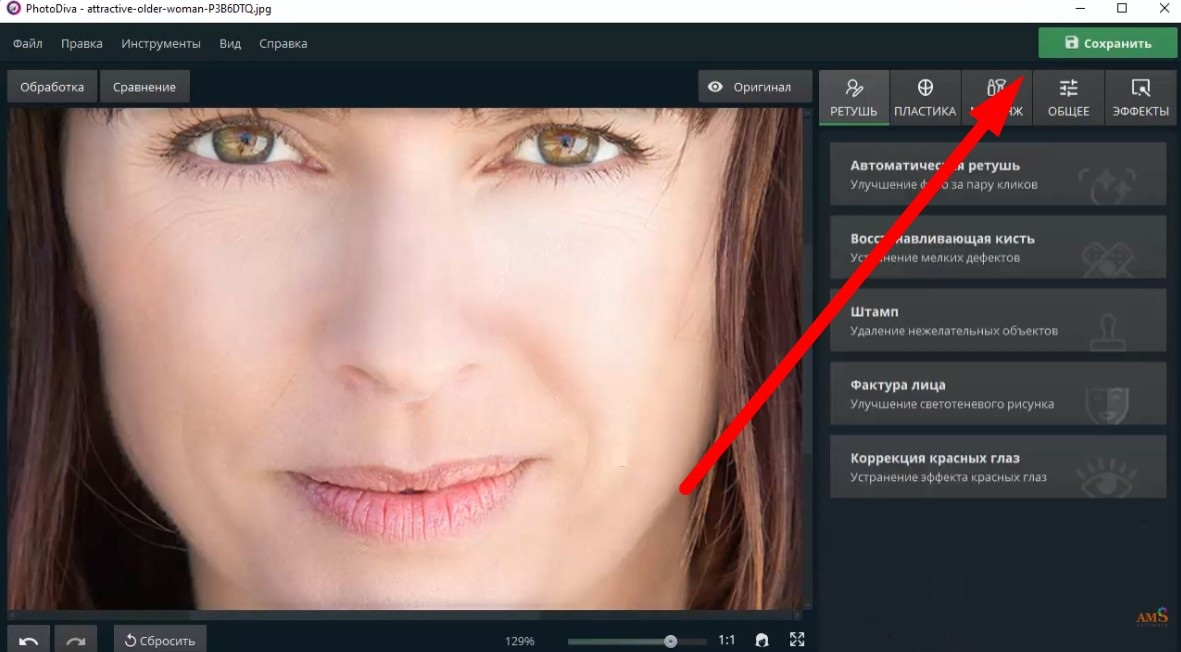The height and width of the screenshot is (652, 1181).
Task: Open the Фактура лица tool
Action: tap(998, 393)
